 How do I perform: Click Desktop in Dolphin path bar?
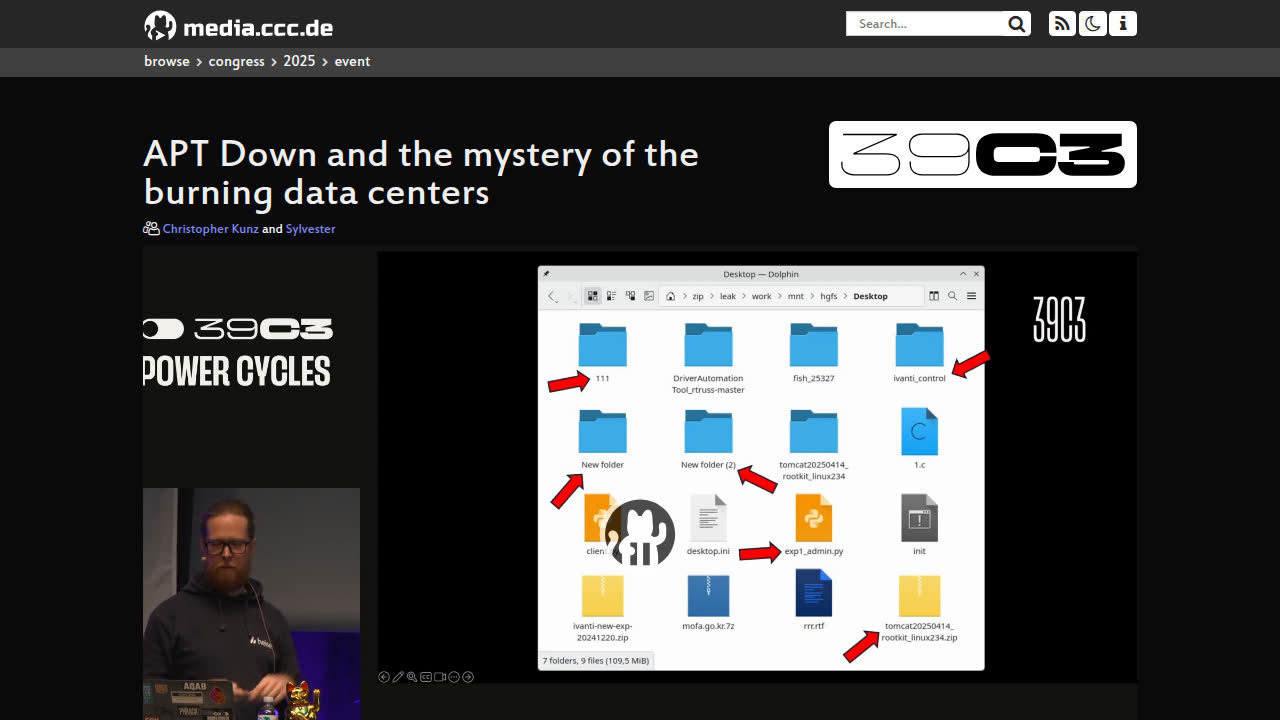click(x=871, y=296)
